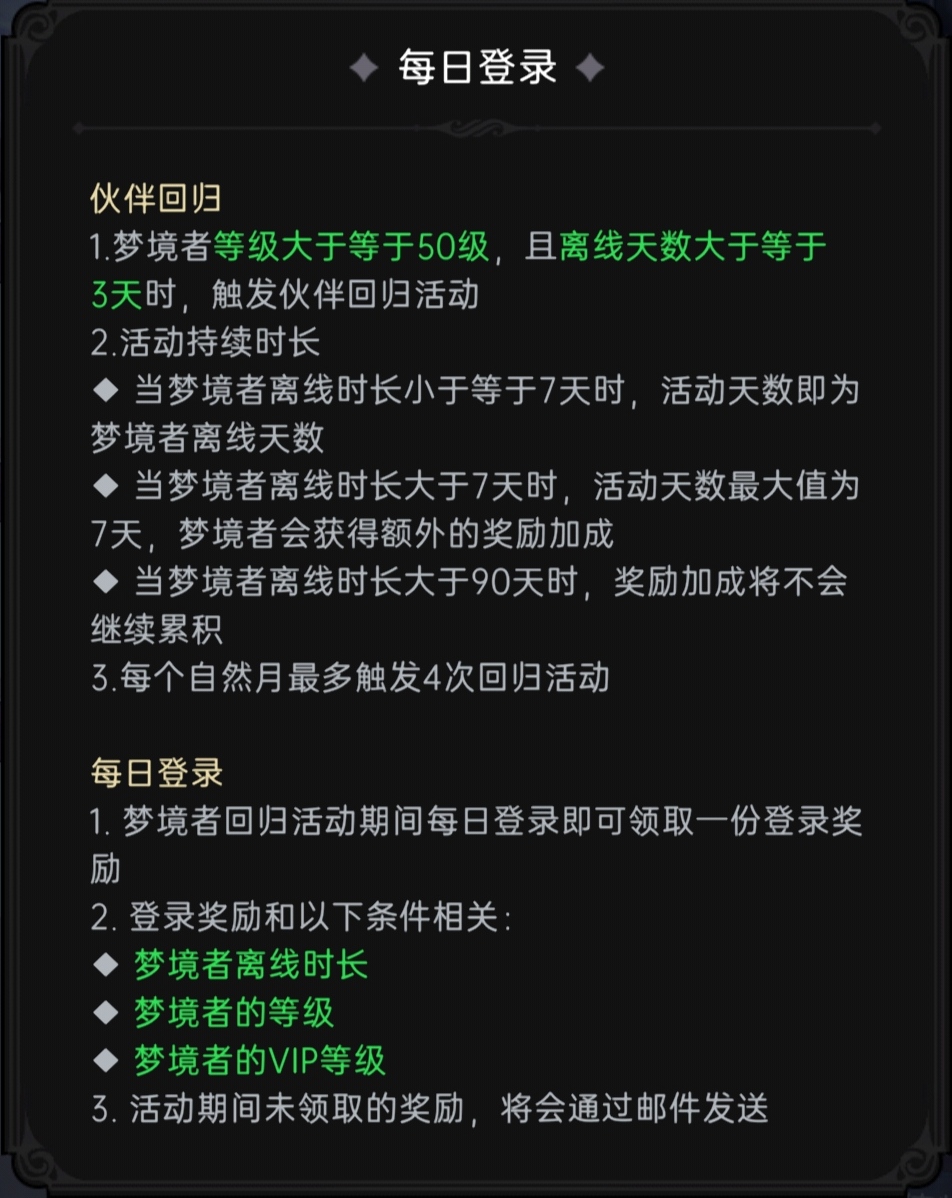Click the rule 3.每个自然月最多触发4次回归活动
The height and width of the screenshot is (1198, 952).
pos(350,679)
